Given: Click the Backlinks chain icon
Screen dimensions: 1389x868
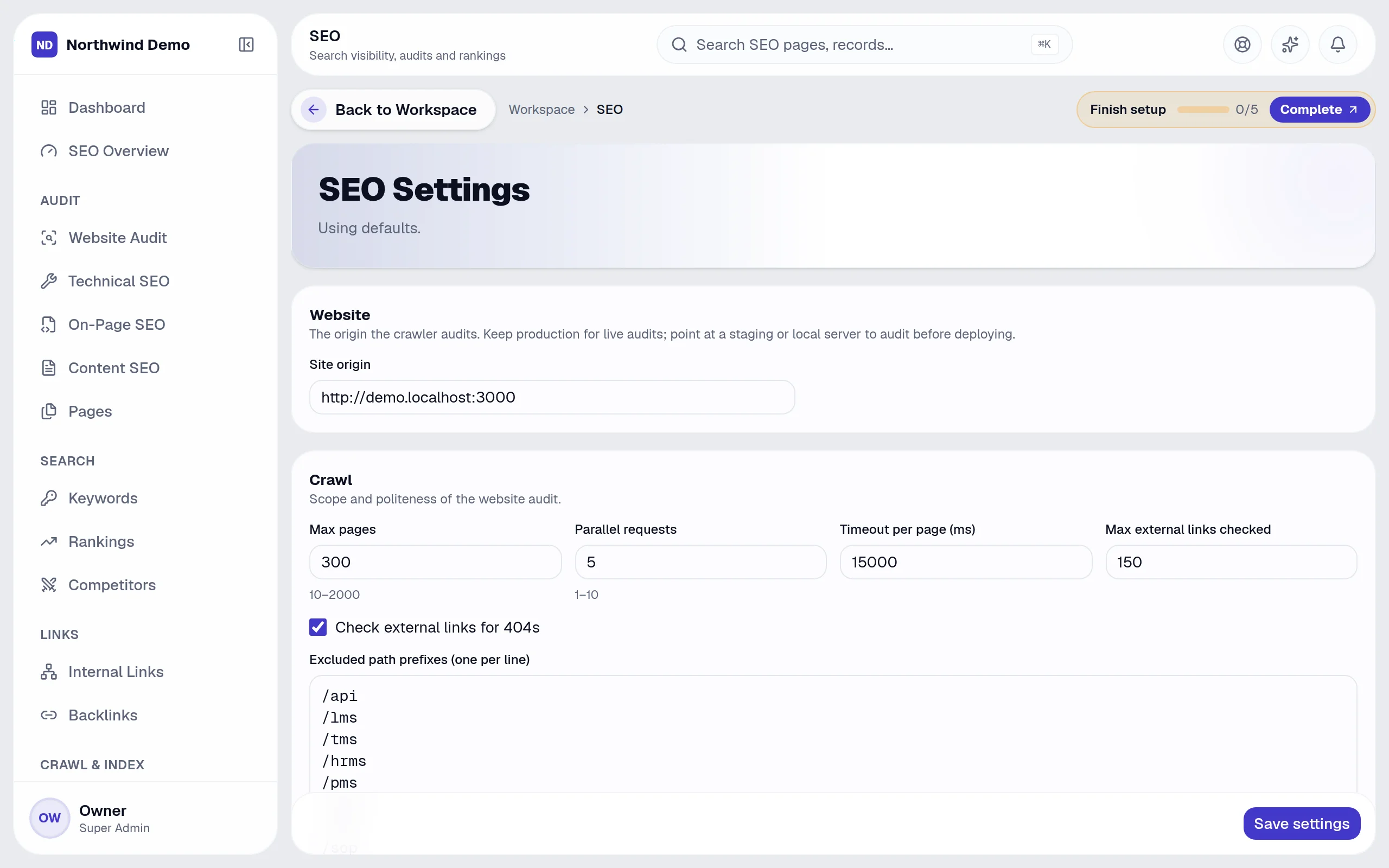Looking at the screenshot, I should point(49,716).
